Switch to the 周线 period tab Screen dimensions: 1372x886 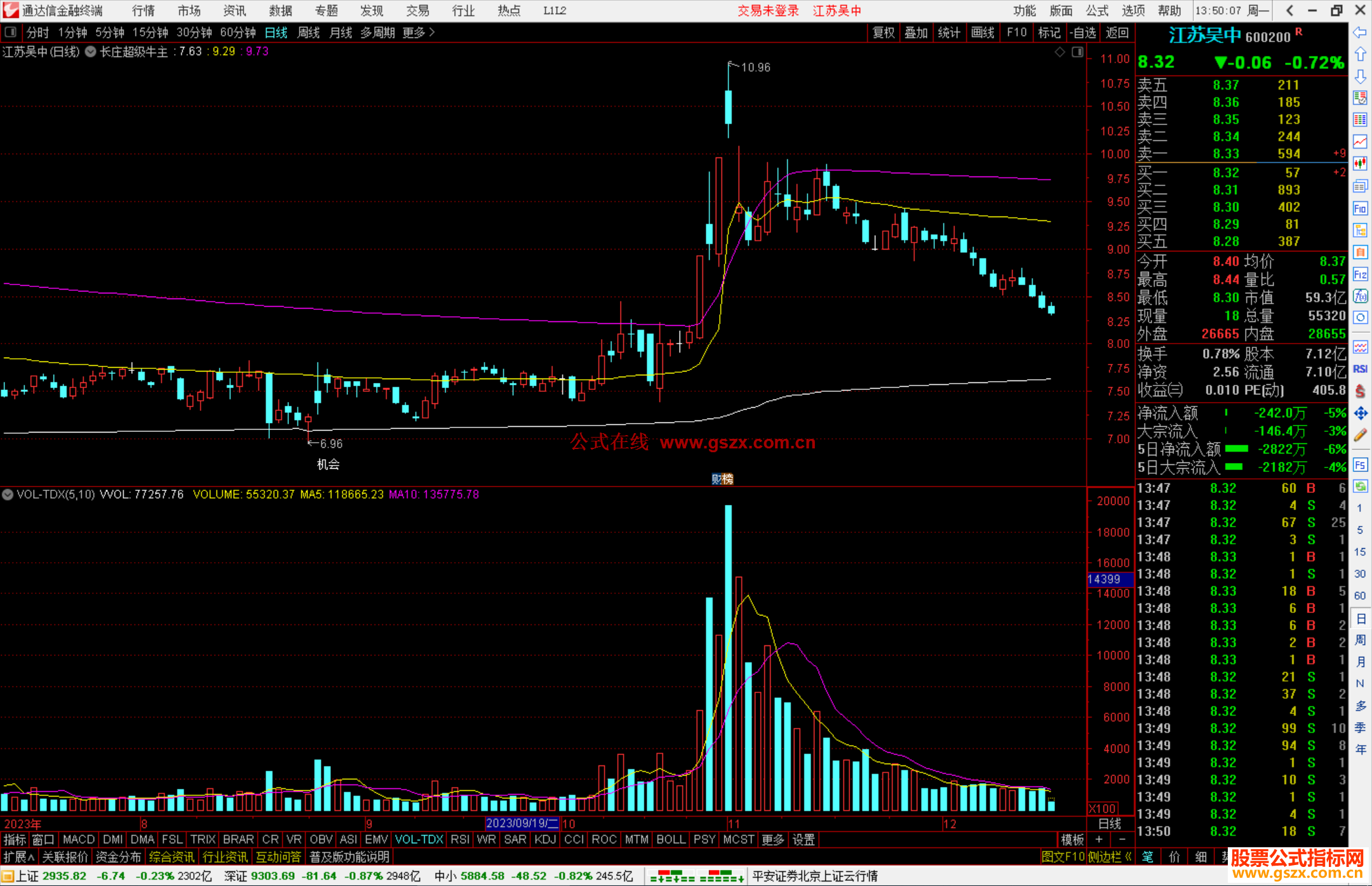(309, 32)
